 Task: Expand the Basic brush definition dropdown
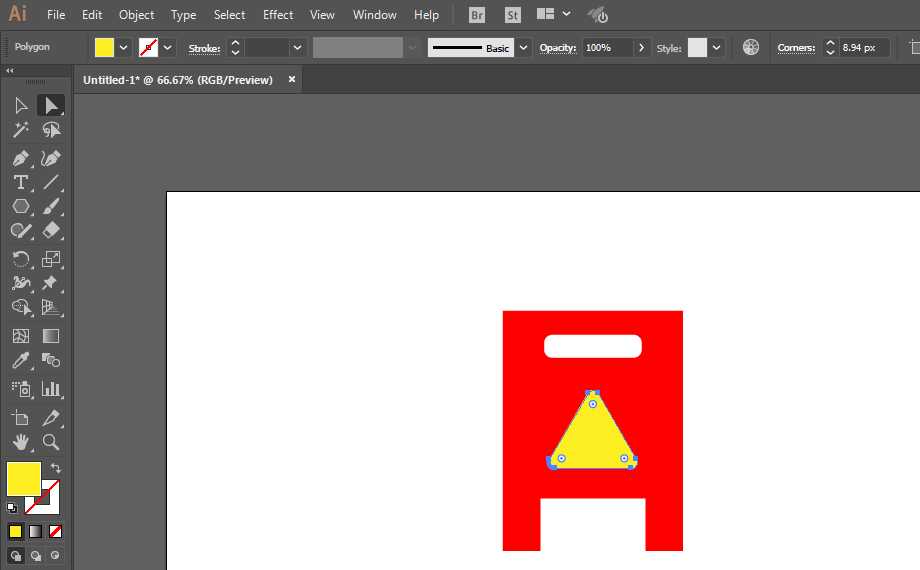(x=524, y=48)
